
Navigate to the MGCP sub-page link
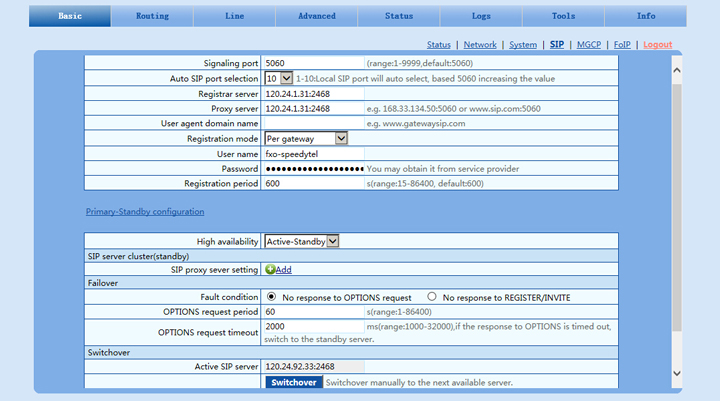pos(588,45)
